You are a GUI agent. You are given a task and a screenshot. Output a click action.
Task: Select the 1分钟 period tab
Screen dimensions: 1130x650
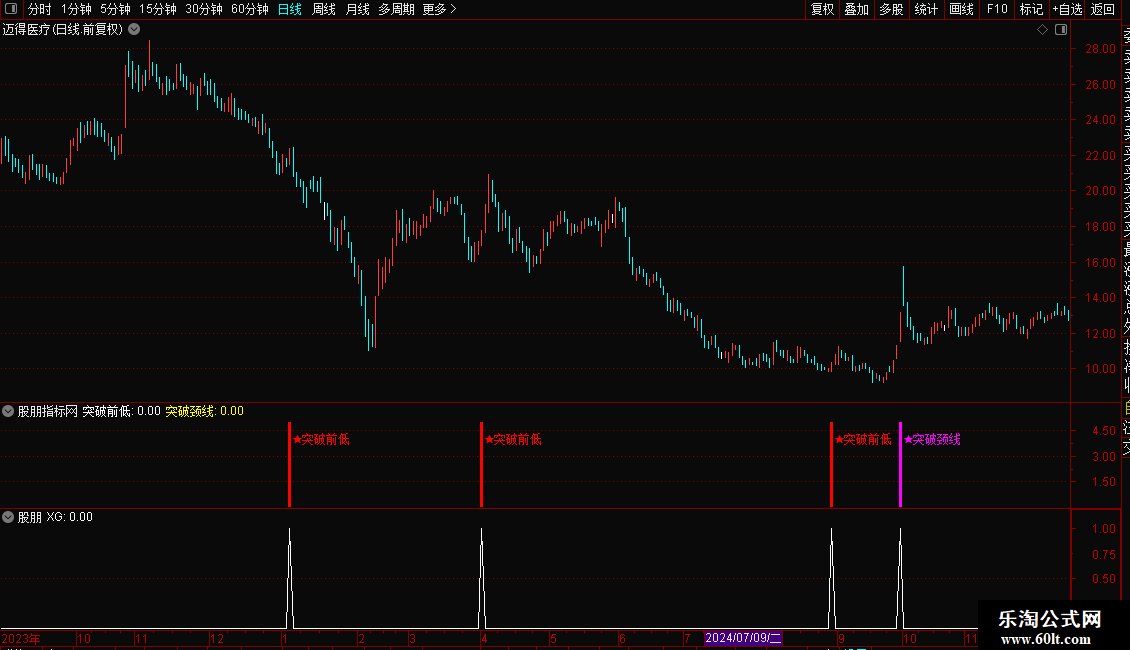click(76, 9)
